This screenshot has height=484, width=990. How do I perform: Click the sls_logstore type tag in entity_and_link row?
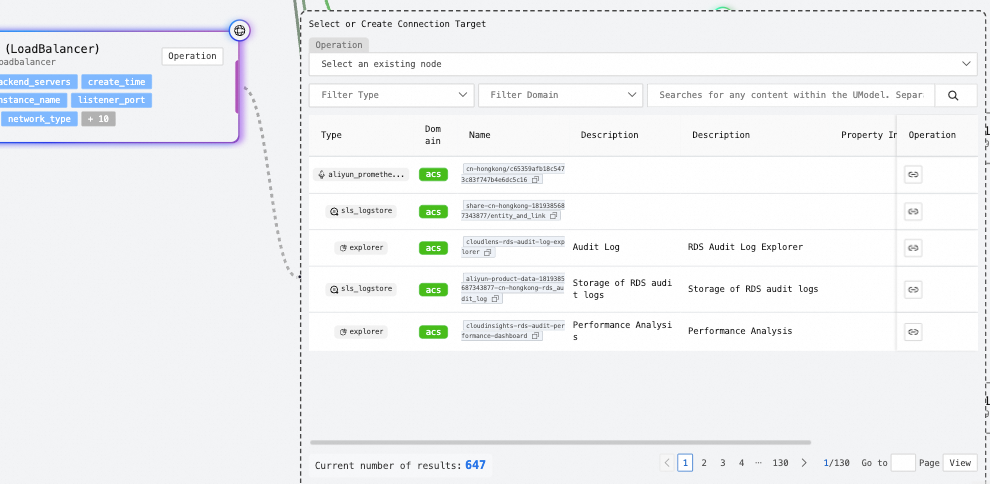click(x=361, y=211)
